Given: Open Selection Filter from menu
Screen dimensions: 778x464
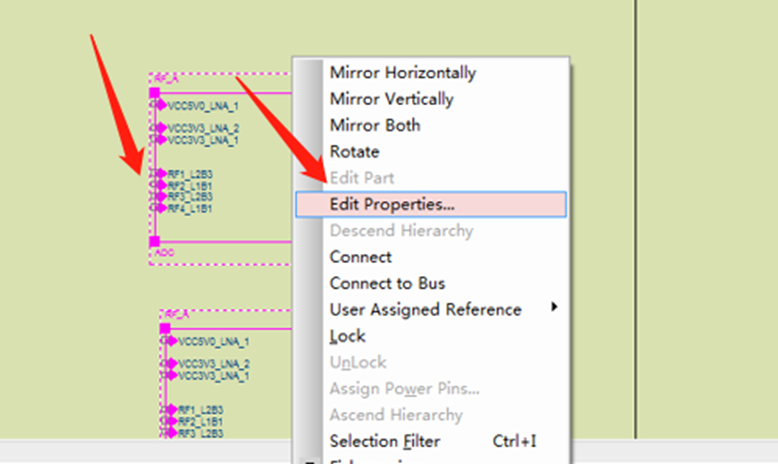Looking at the screenshot, I should (384, 441).
